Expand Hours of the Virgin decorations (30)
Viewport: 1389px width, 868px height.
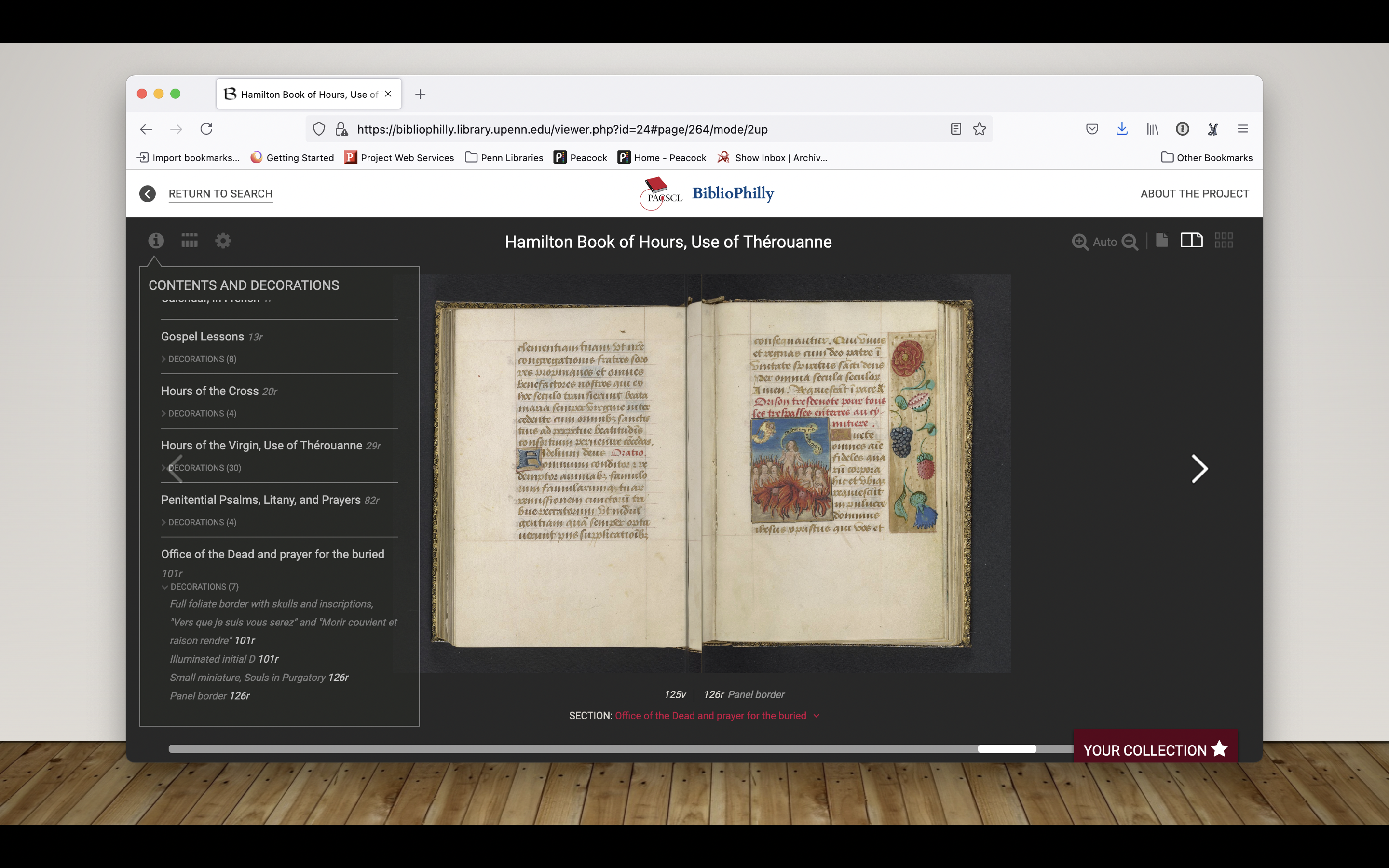coord(201,468)
